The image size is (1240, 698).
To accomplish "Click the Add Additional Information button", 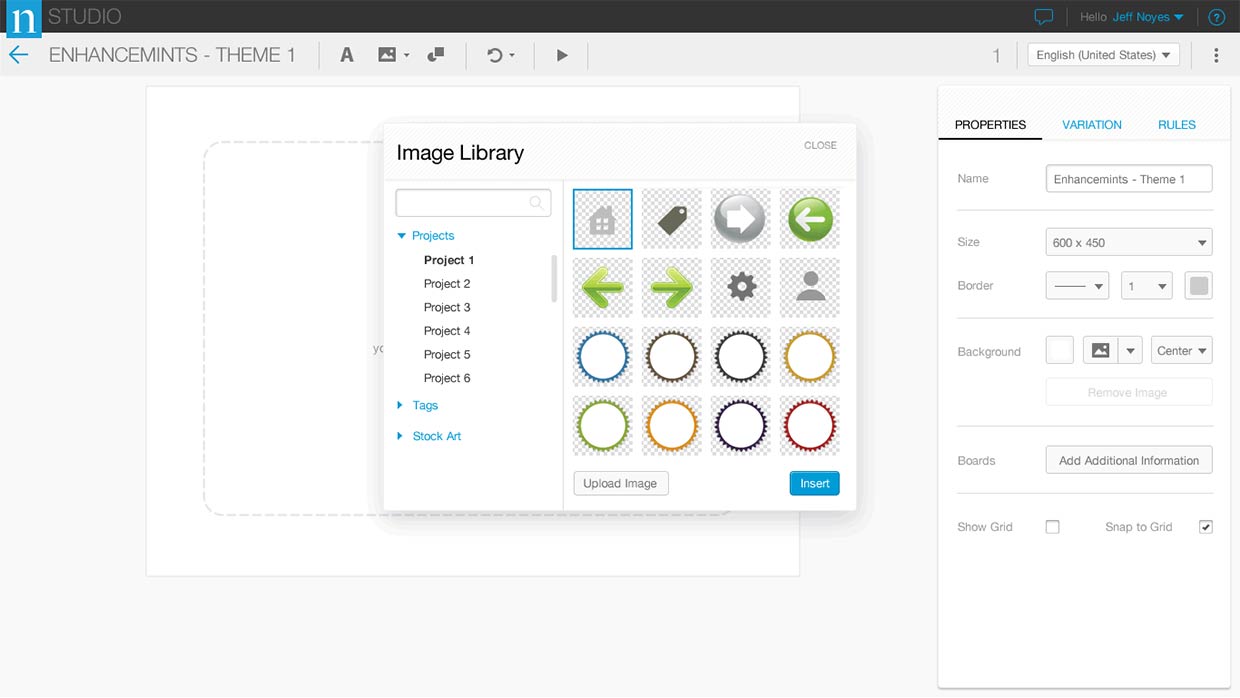I will click(x=1128, y=460).
